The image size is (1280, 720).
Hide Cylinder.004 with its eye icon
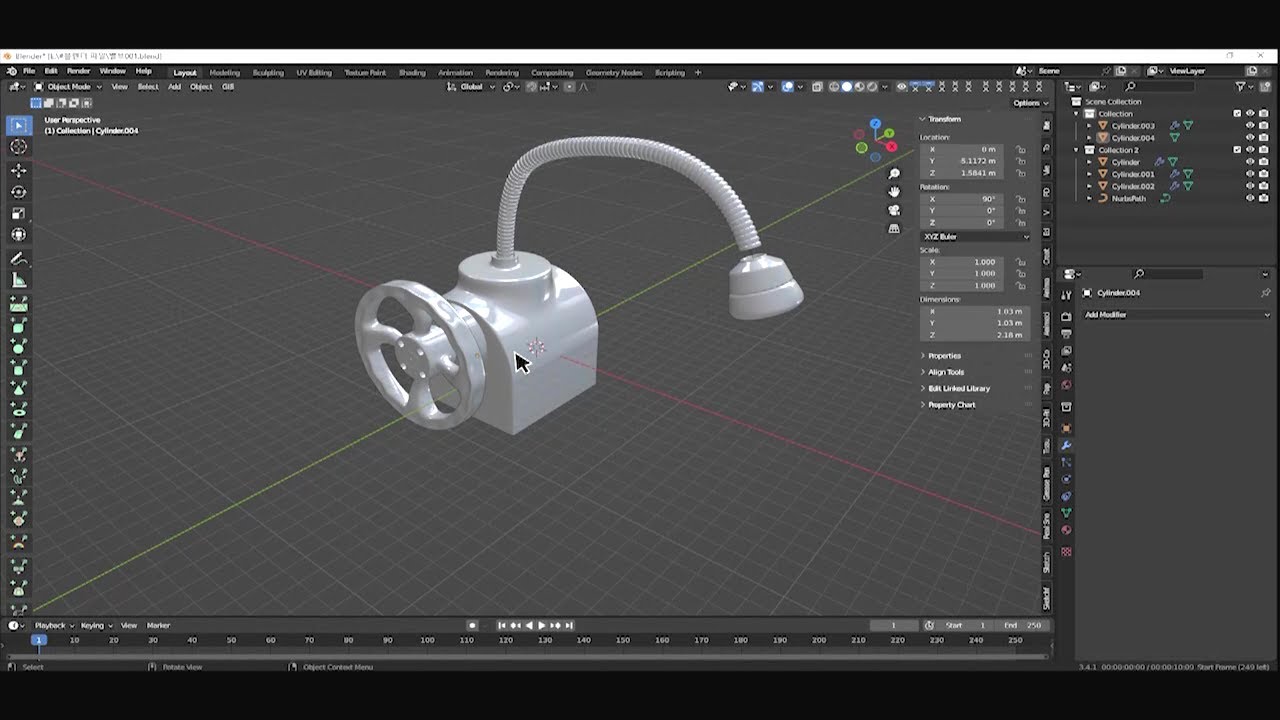point(1250,138)
